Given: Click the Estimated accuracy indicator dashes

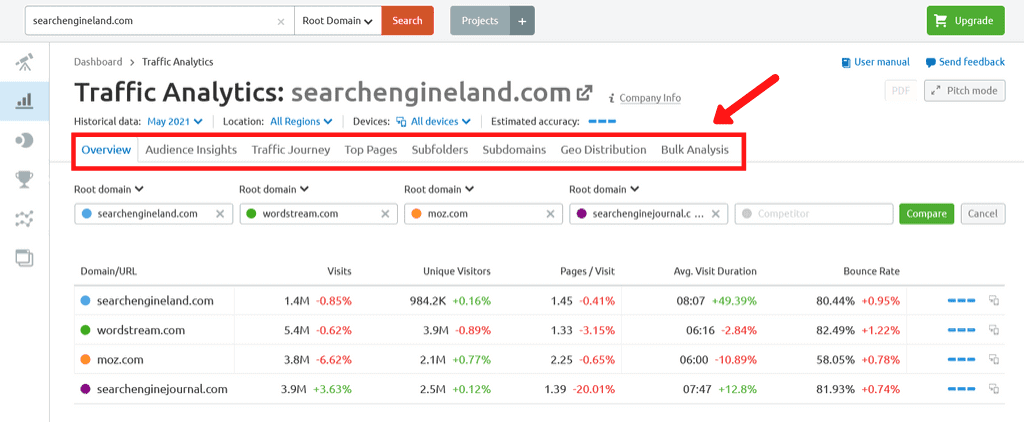Looking at the screenshot, I should tap(602, 121).
